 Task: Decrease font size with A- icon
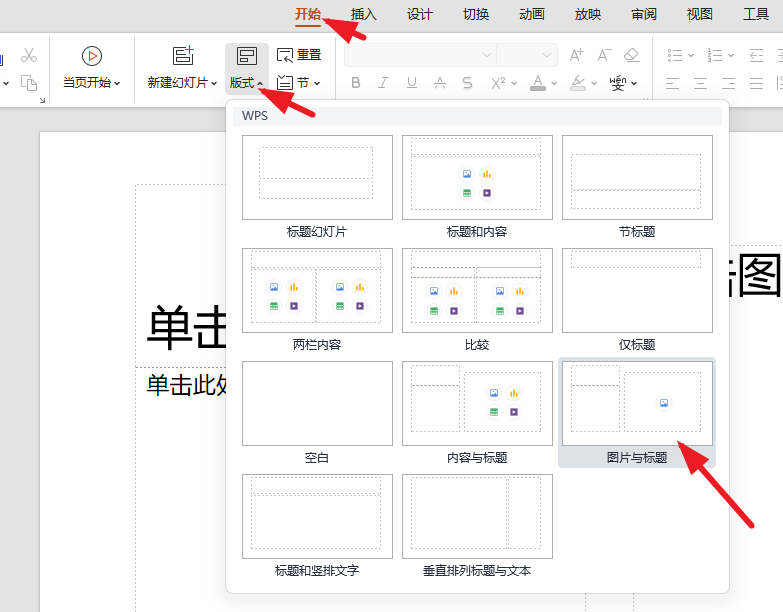pyautogui.click(x=604, y=55)
